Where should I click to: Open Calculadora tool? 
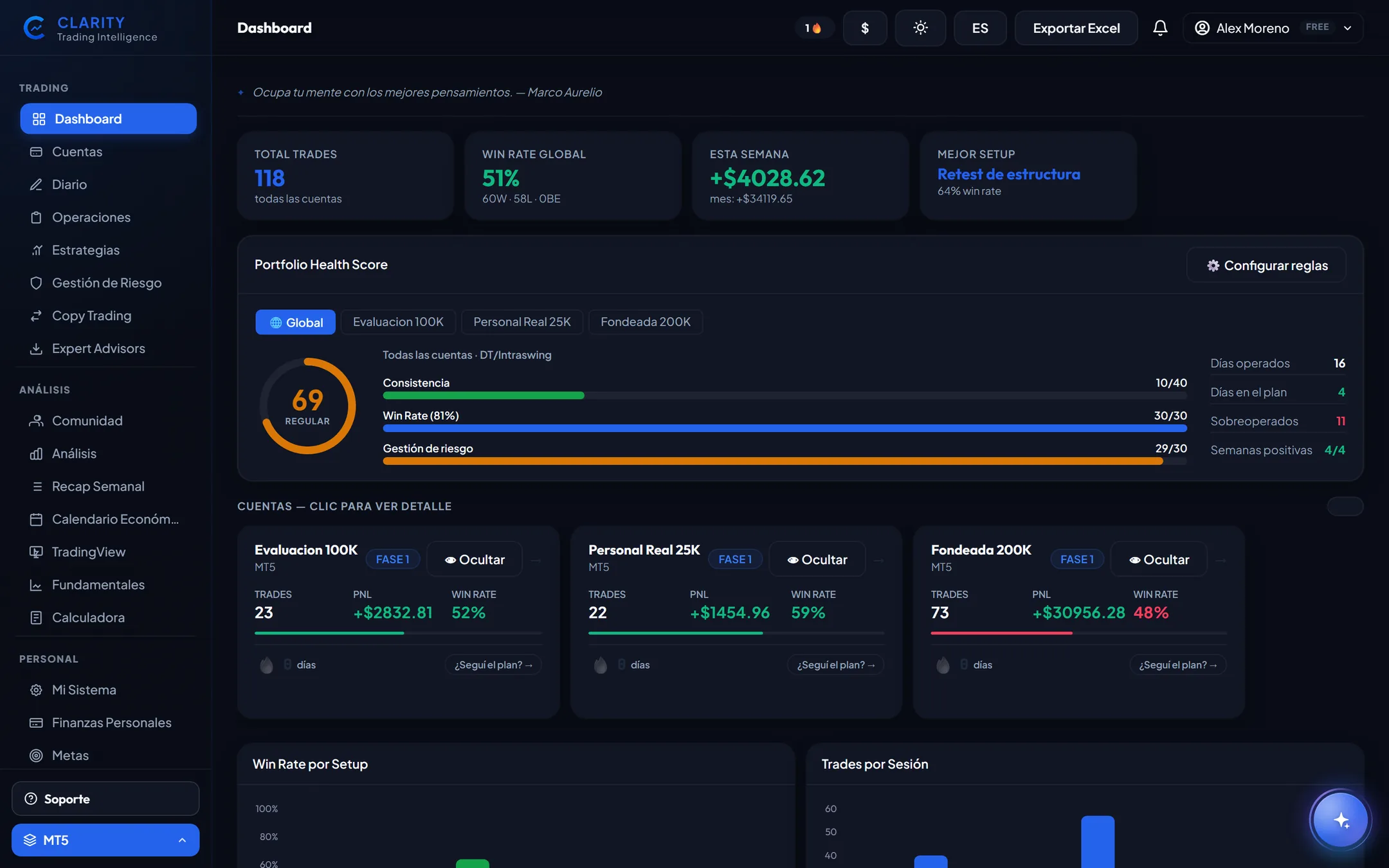pyautogui.click(x=108, y=617)
